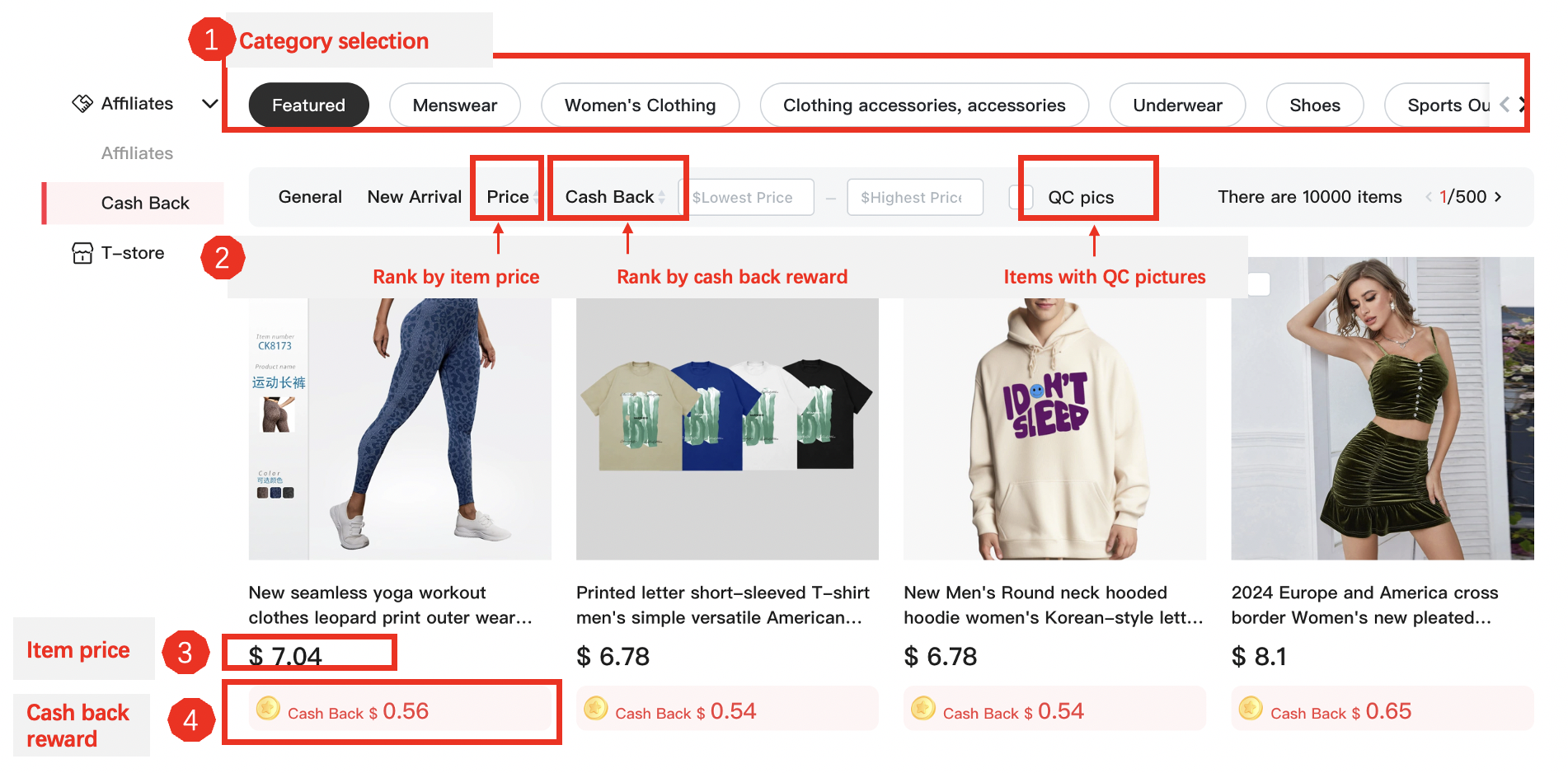
Task: Click the T-store shop icon
Action: [82, 253]
